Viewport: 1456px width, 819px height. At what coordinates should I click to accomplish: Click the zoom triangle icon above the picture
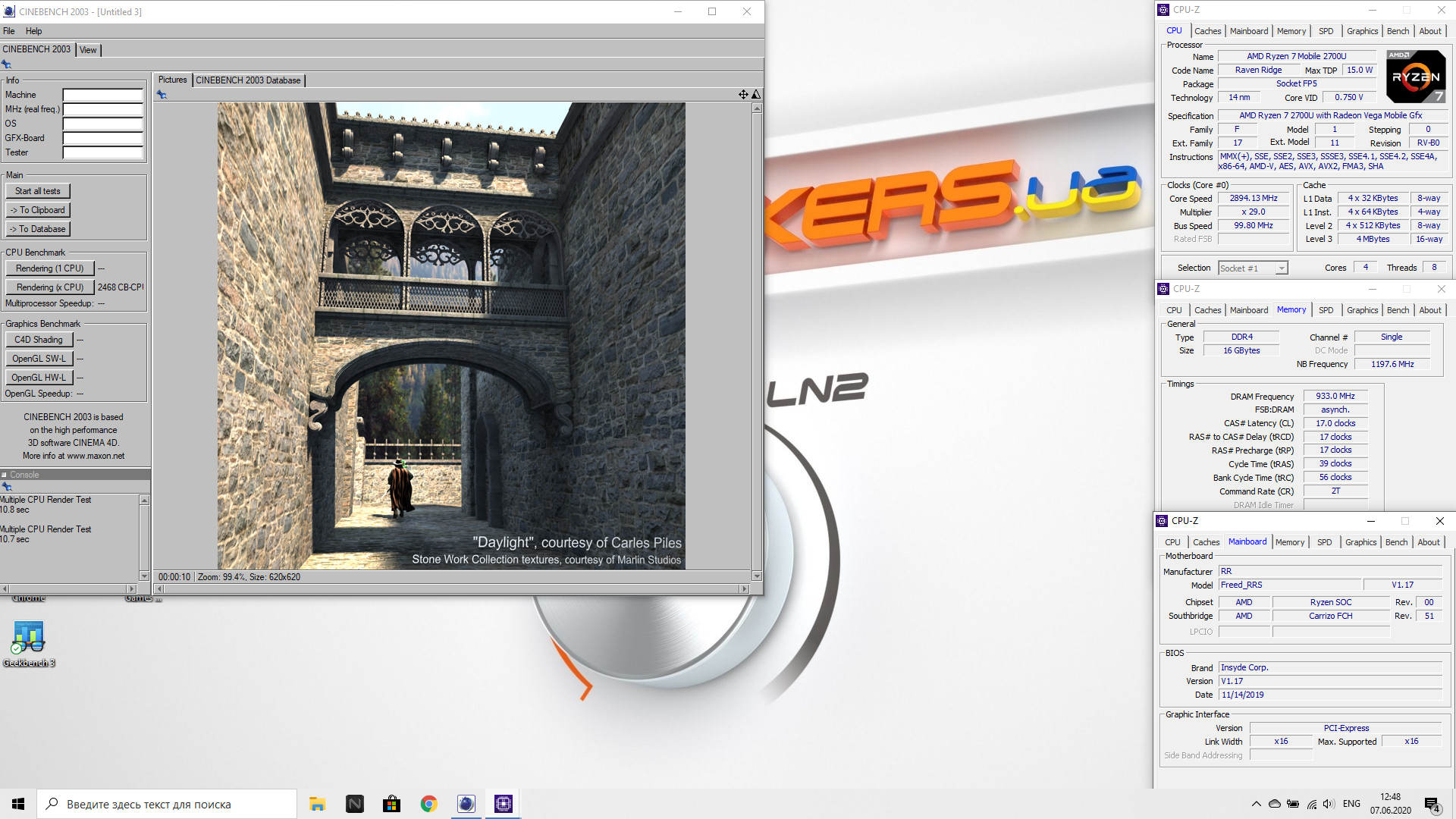click(x=756, y=94)
